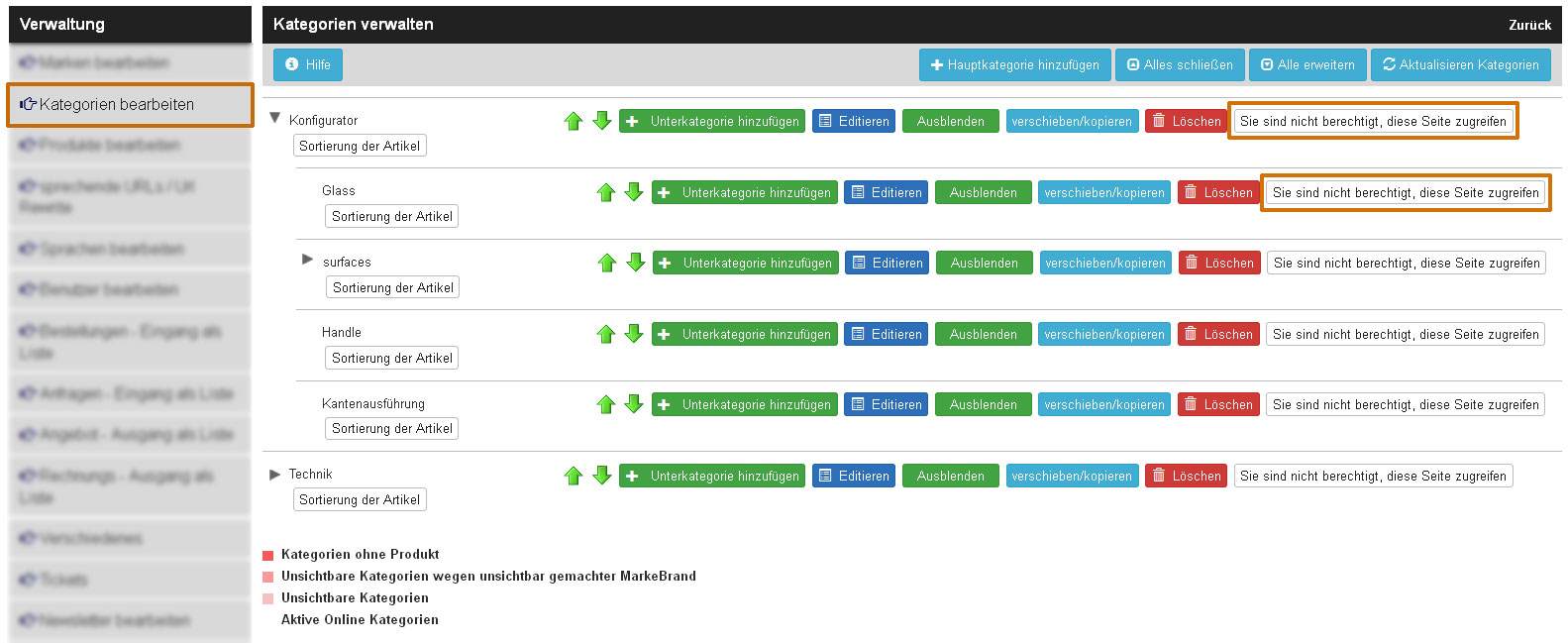
Task: Expand the Technik category
Action: pos(274,474)
